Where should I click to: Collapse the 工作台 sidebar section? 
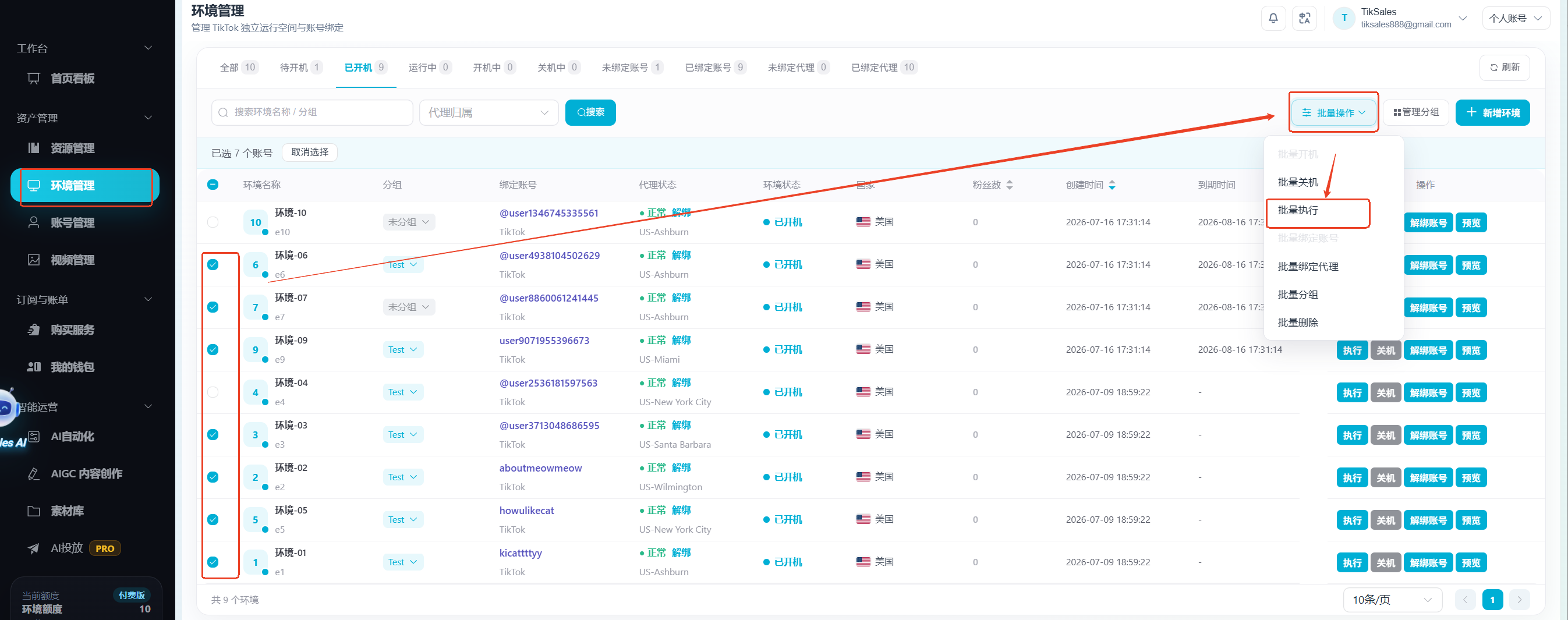148,48
